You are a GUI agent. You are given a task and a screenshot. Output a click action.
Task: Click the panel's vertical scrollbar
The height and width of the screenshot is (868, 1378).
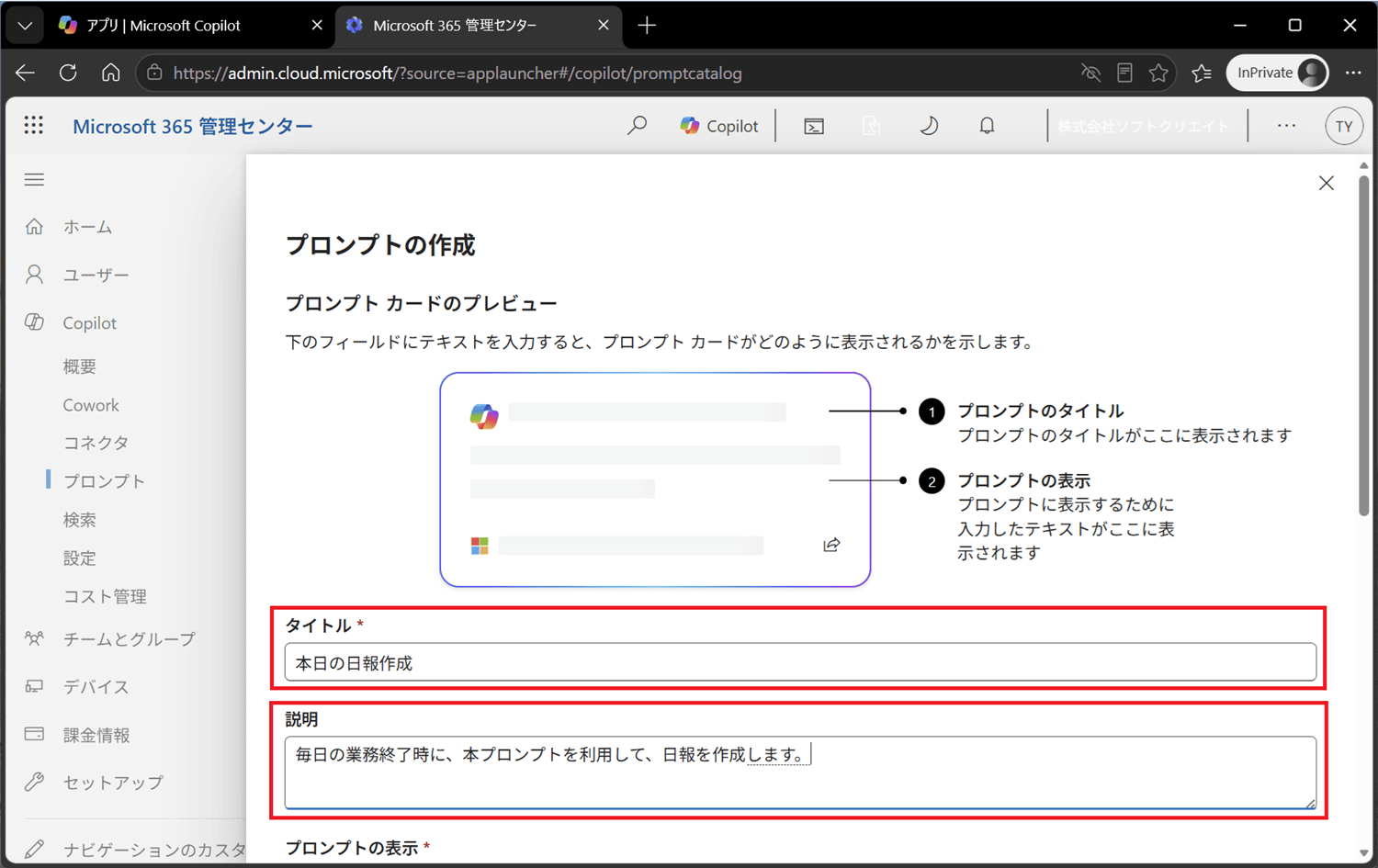[x=1364, y=344]
